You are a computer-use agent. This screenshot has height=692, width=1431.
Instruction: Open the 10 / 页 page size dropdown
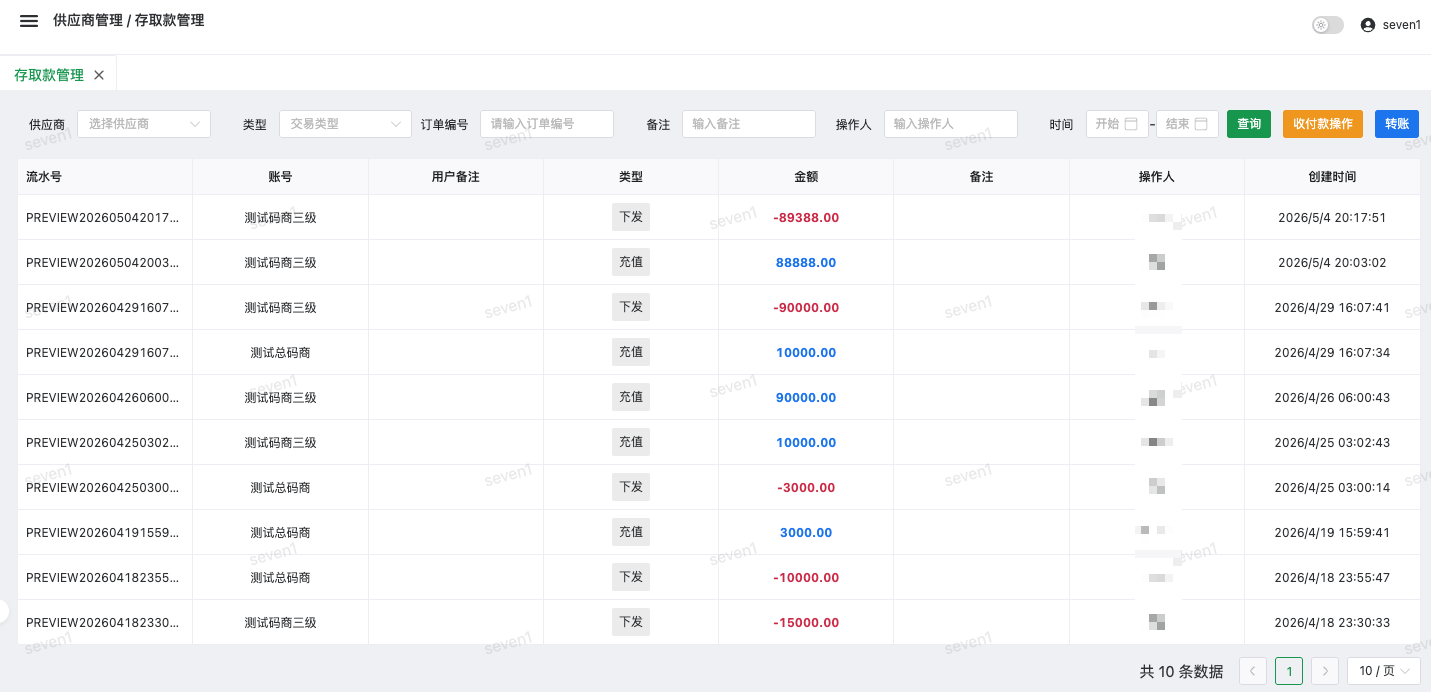coord(1384,671)
